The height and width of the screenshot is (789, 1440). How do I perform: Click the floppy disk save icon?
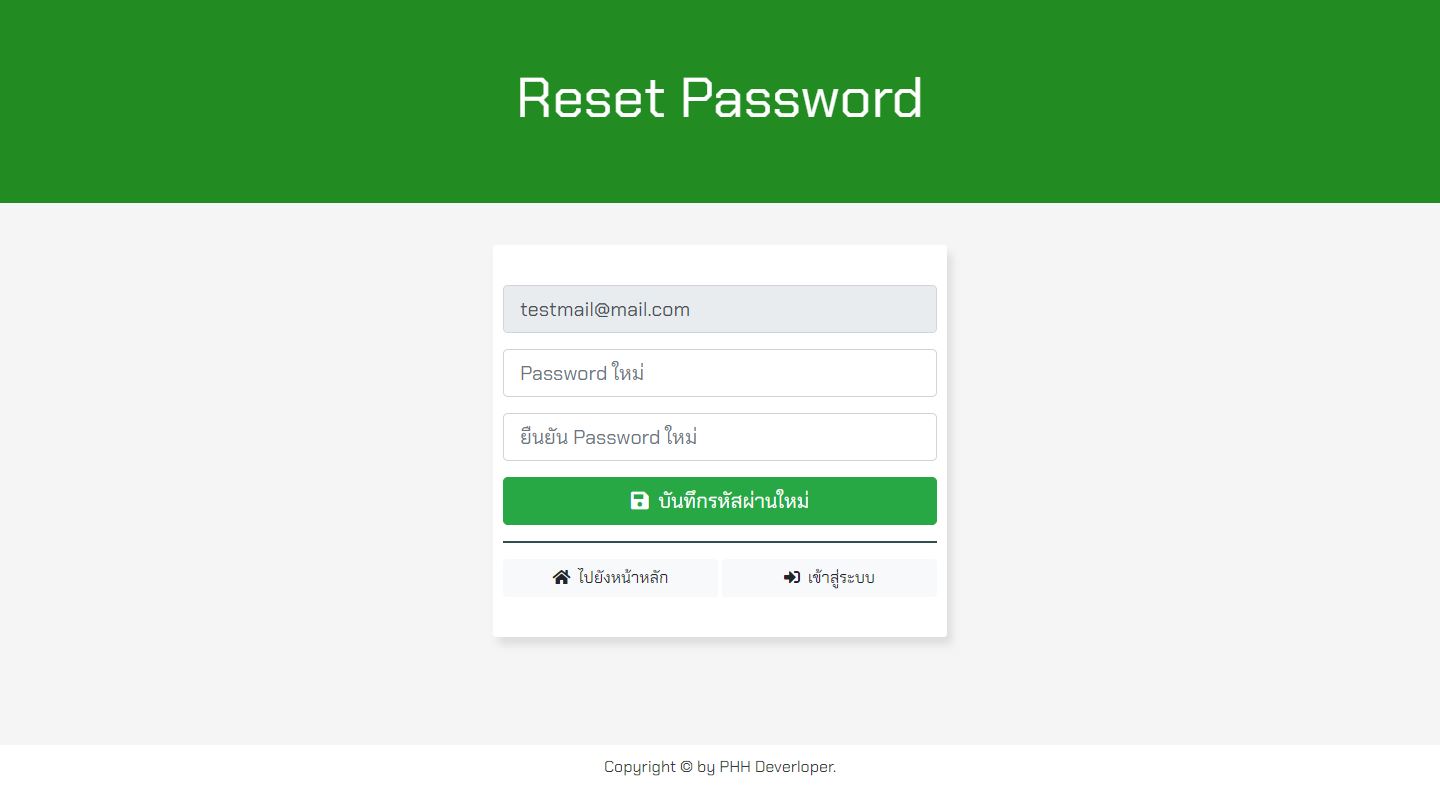click(x=640, y=501)
